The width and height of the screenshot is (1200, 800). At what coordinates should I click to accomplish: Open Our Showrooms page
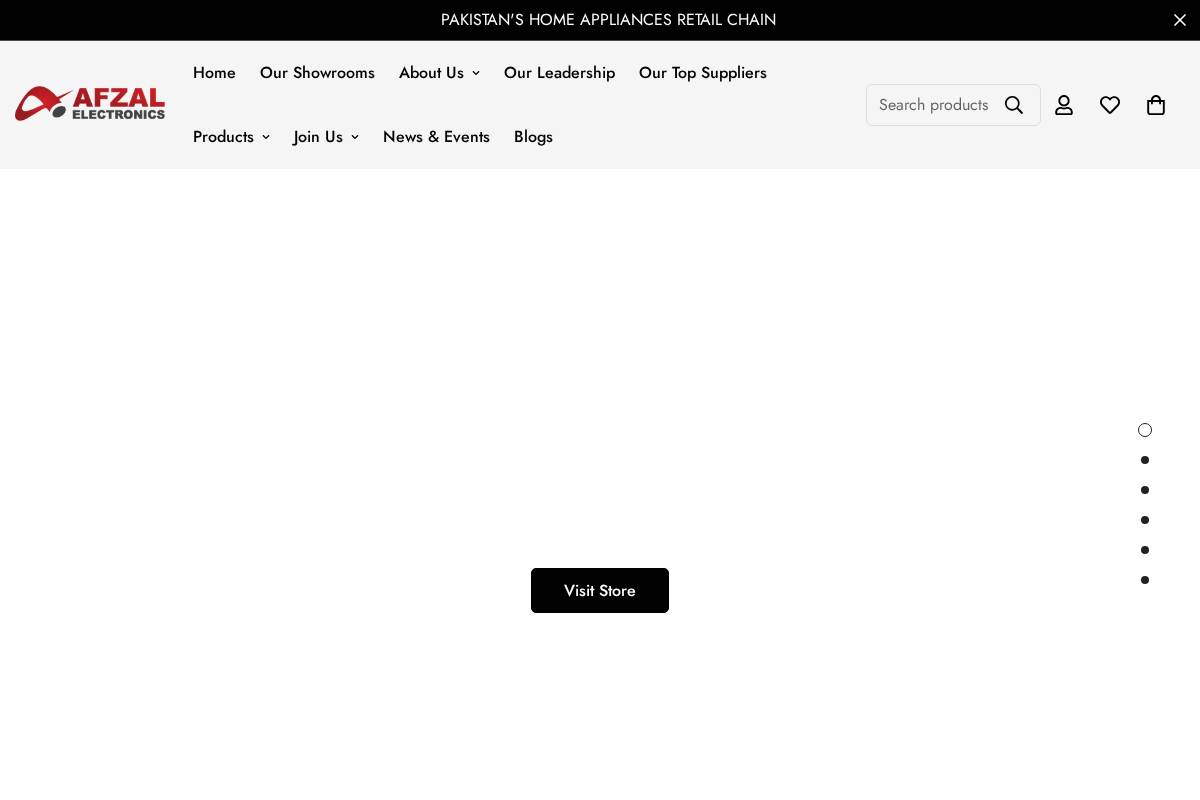(317, 72)
